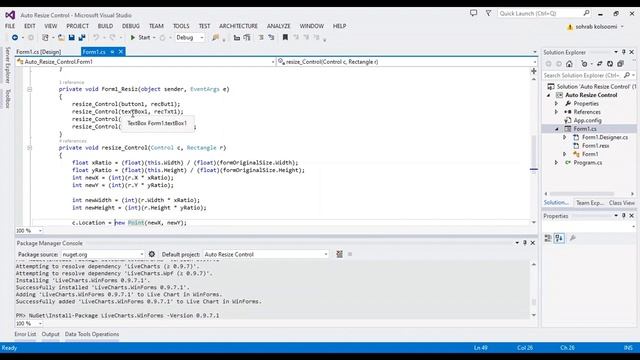Screen dimensions: 640x360
Task: Toggle Alphabetical sort in Properties panel
Action: coord(559,238)
